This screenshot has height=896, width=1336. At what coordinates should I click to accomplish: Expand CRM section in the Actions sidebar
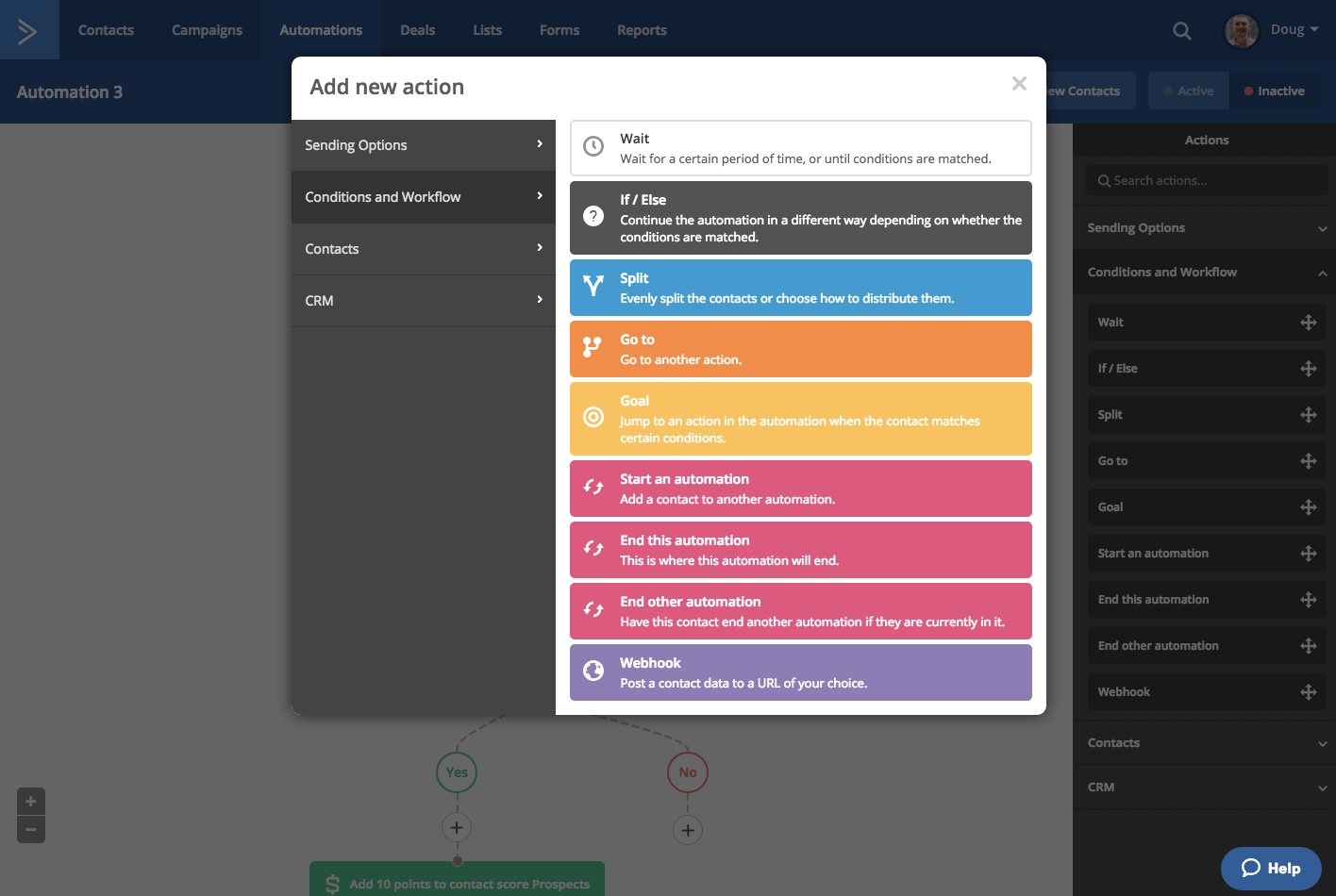1205,788
